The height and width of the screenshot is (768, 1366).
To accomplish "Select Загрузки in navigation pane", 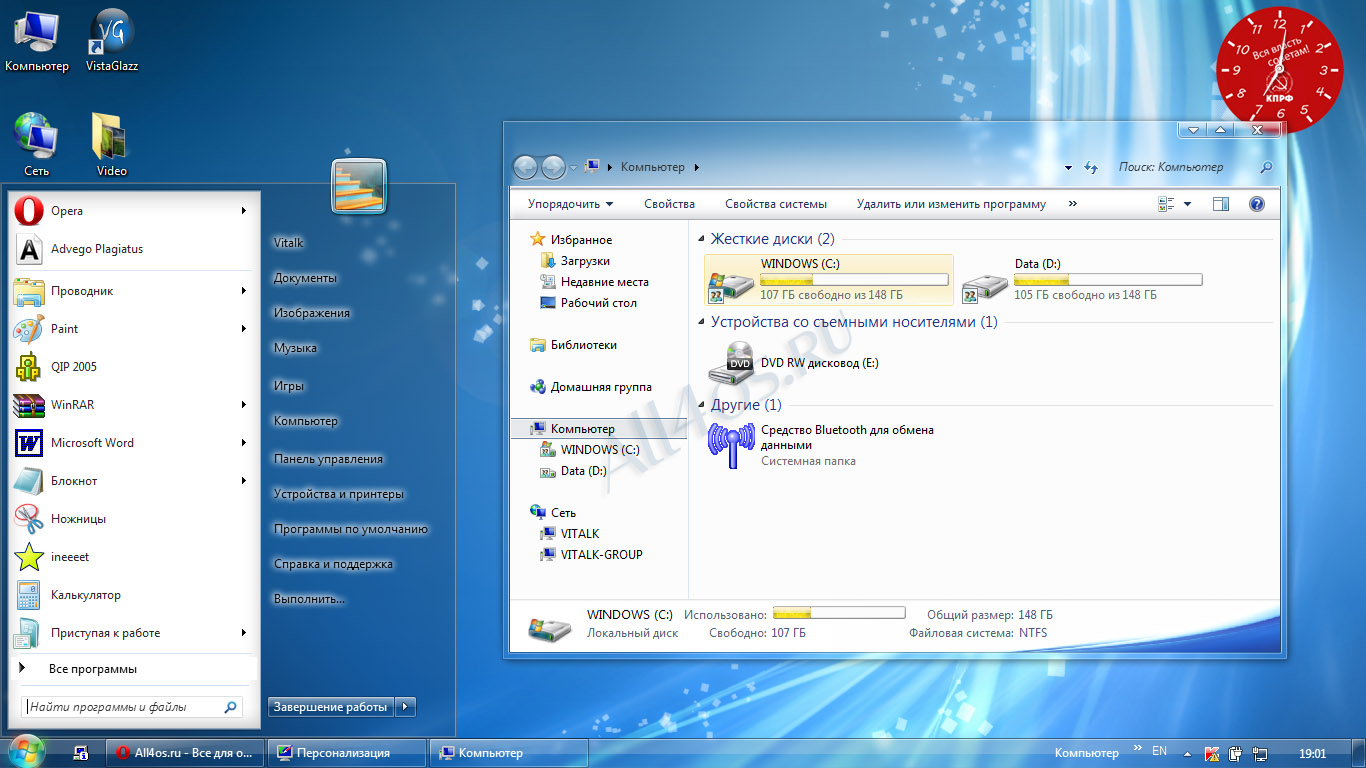I will coord(575,261).
